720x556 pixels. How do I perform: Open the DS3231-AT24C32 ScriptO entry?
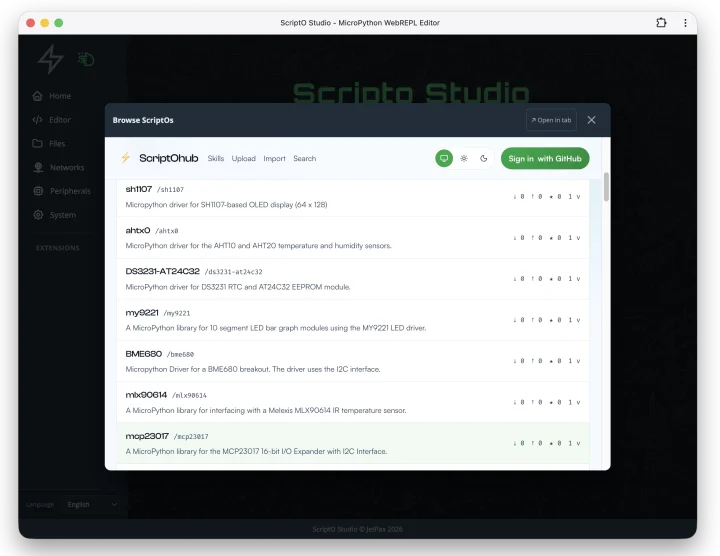(x=353, y=279)
